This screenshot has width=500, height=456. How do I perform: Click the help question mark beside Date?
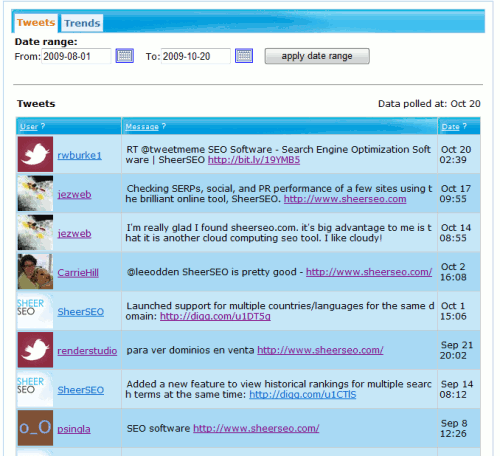[x=465, y=126]
